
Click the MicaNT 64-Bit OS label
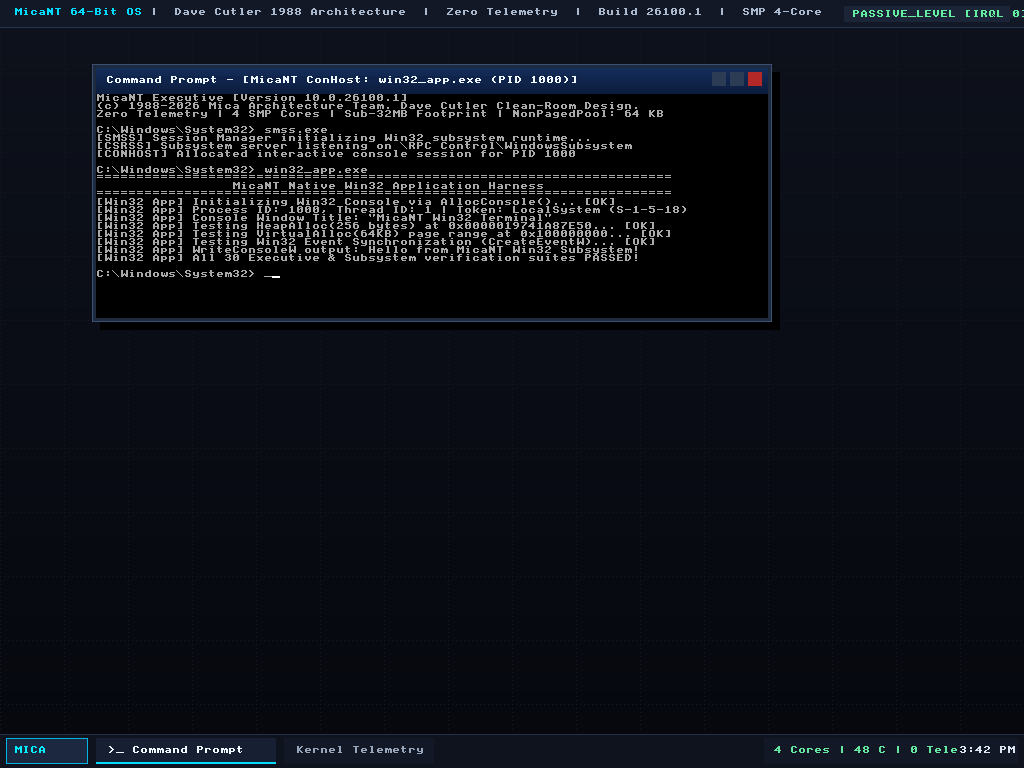pos(78,12)
